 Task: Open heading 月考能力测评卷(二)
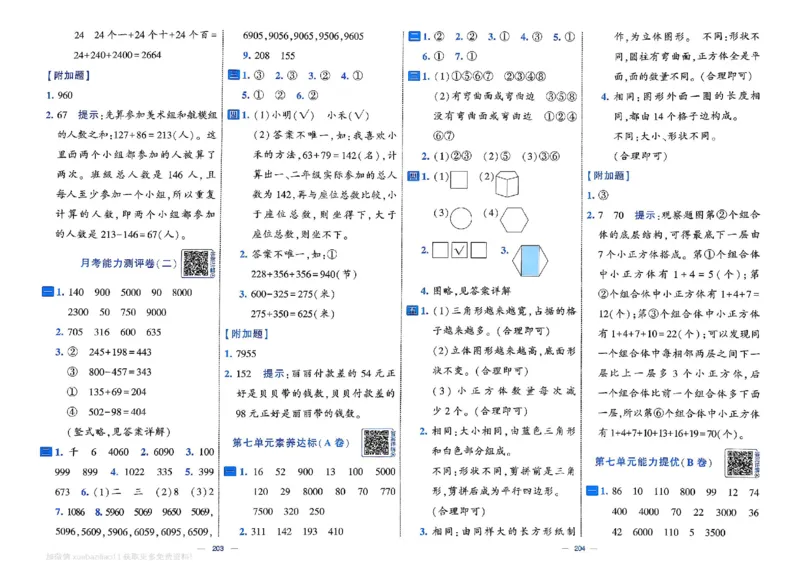click(129, 263)
